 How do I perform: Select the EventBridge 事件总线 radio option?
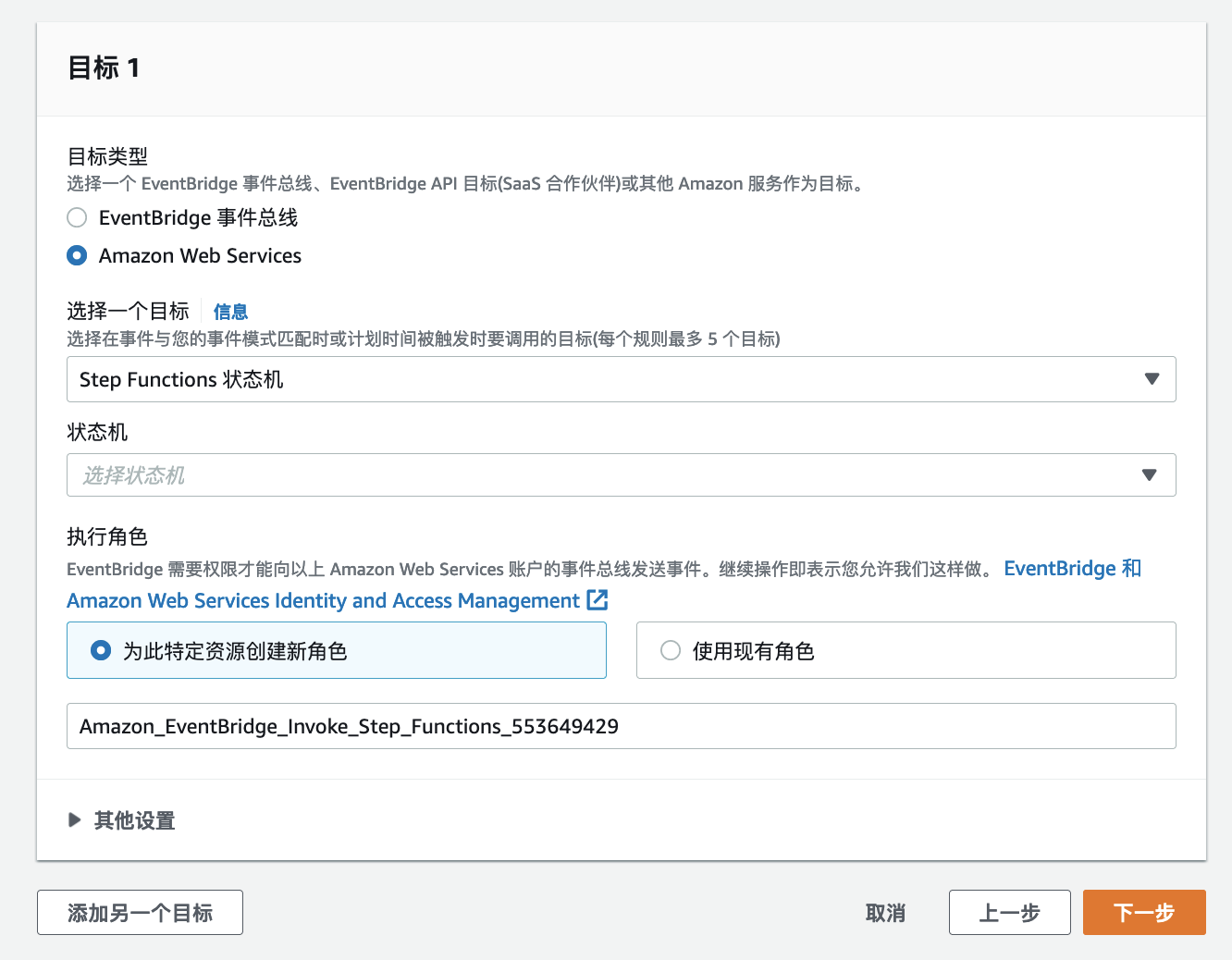pyautogui.click(x=77, y=217)
